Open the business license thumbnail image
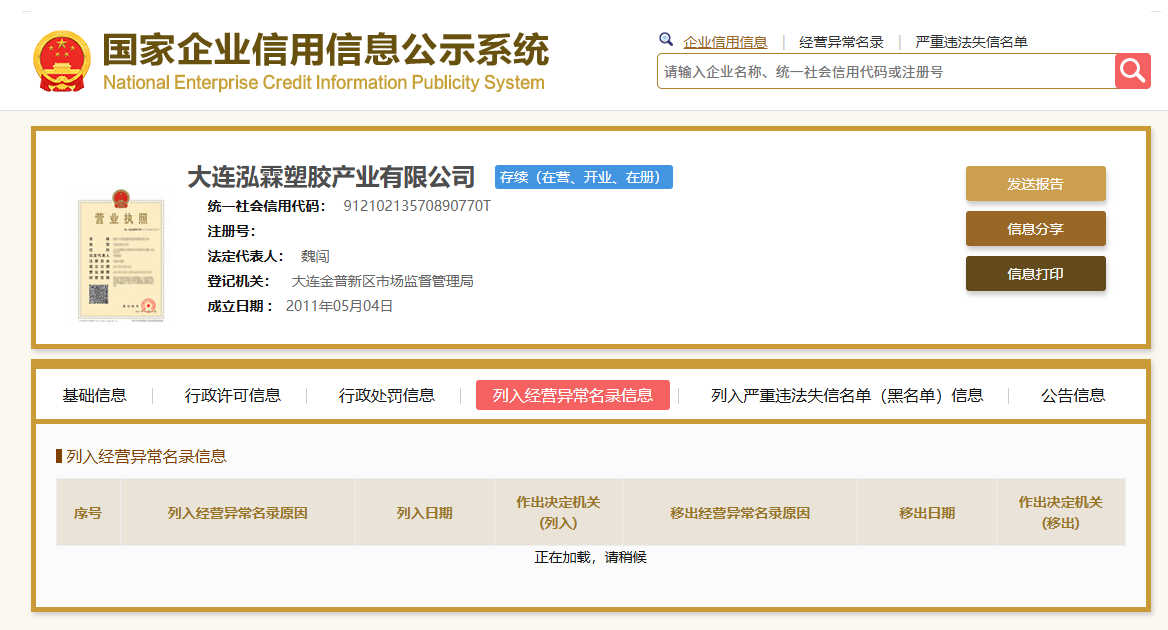 pyautogui.click(x=121, y=255)
